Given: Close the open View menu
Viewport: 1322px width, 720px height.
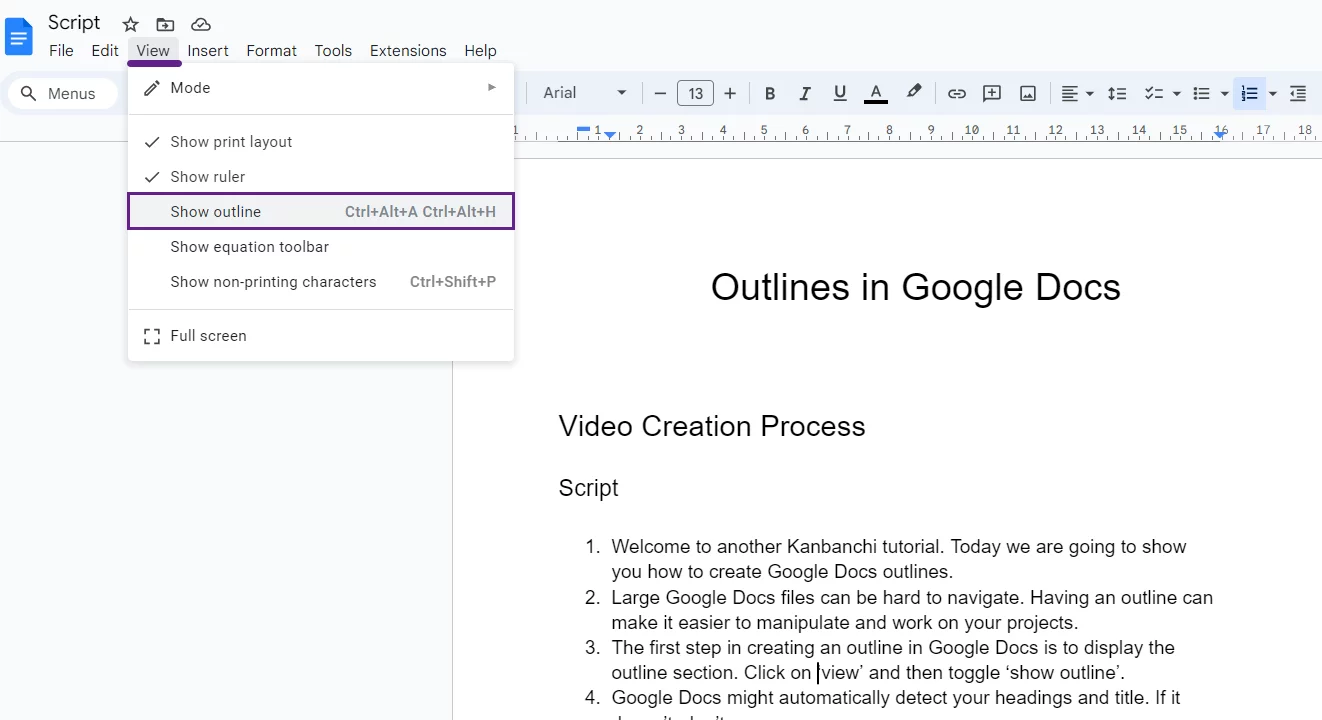Looking at the screenshot, I should pos(153,50).
